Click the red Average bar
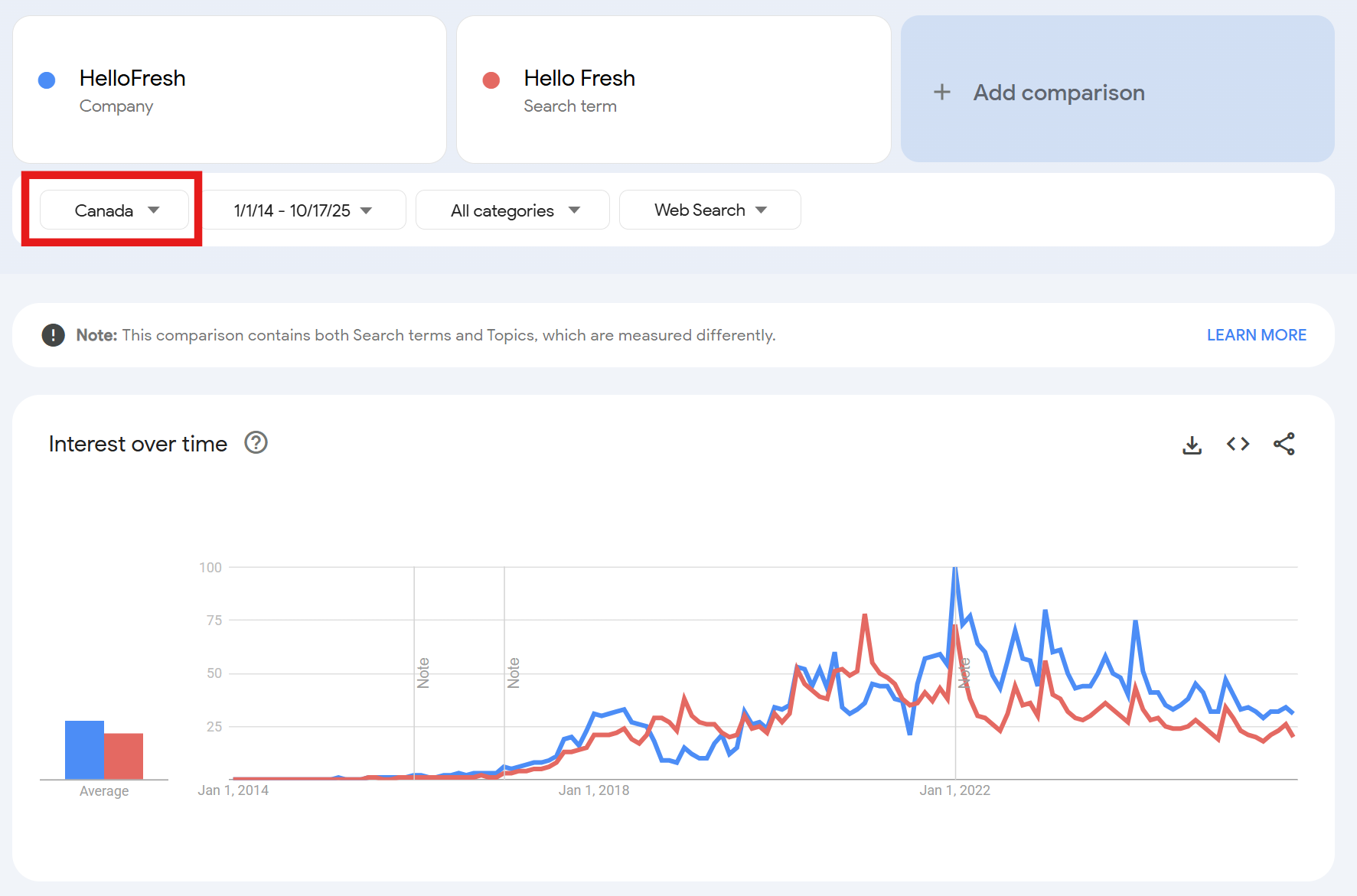The height and width of the screenshot is (896, 1357). coord(124,756)
